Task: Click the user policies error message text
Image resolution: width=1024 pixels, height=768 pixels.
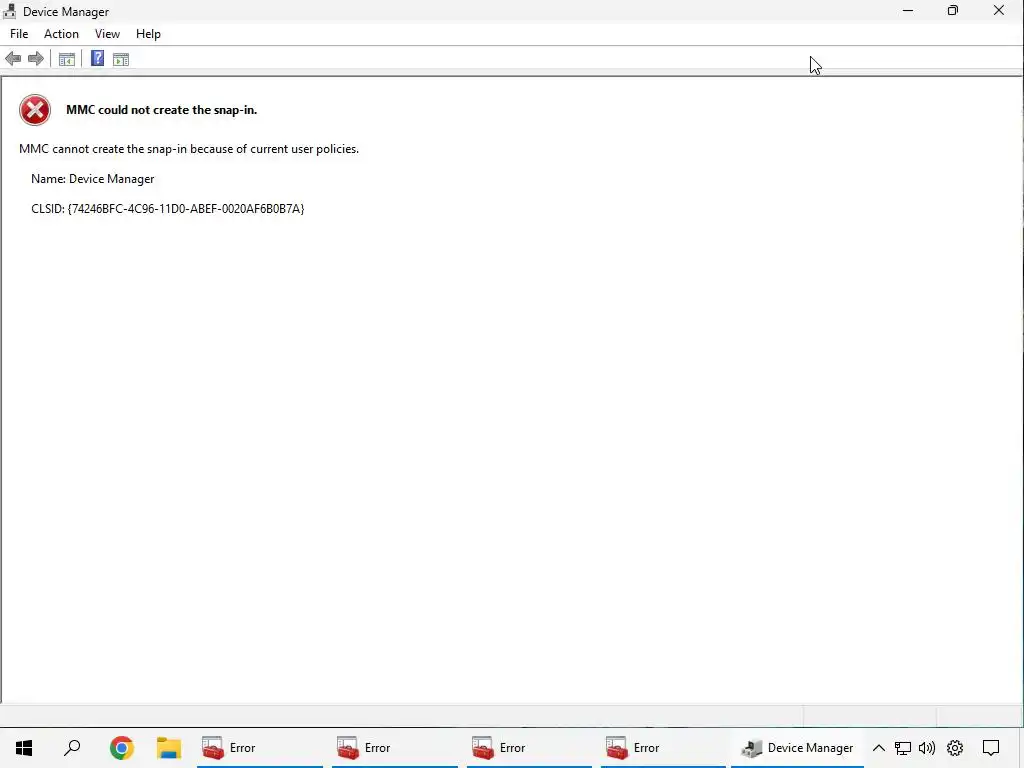Action: pyautogui.click(x=189, y=149)
